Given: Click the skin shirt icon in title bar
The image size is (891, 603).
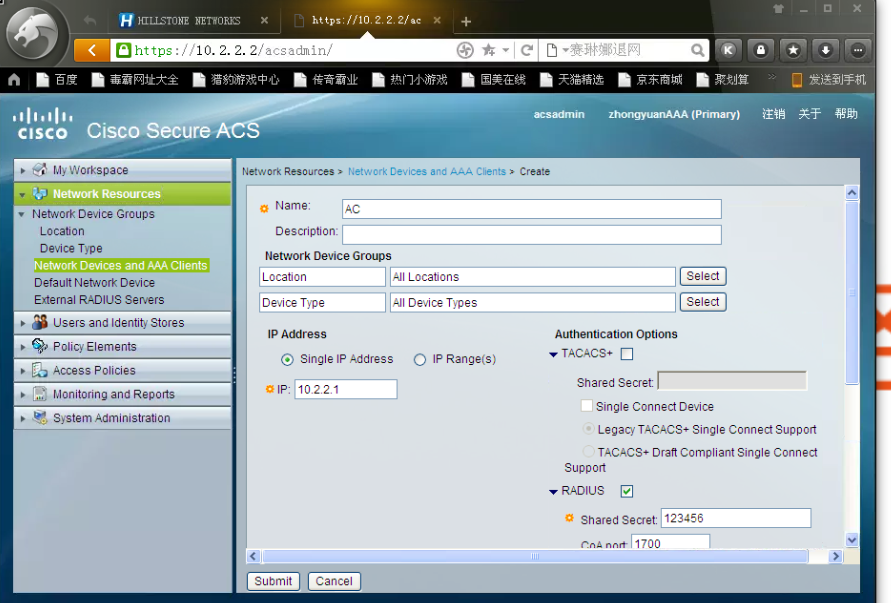Looking at the screenshot, I should [x=778, y=9].
